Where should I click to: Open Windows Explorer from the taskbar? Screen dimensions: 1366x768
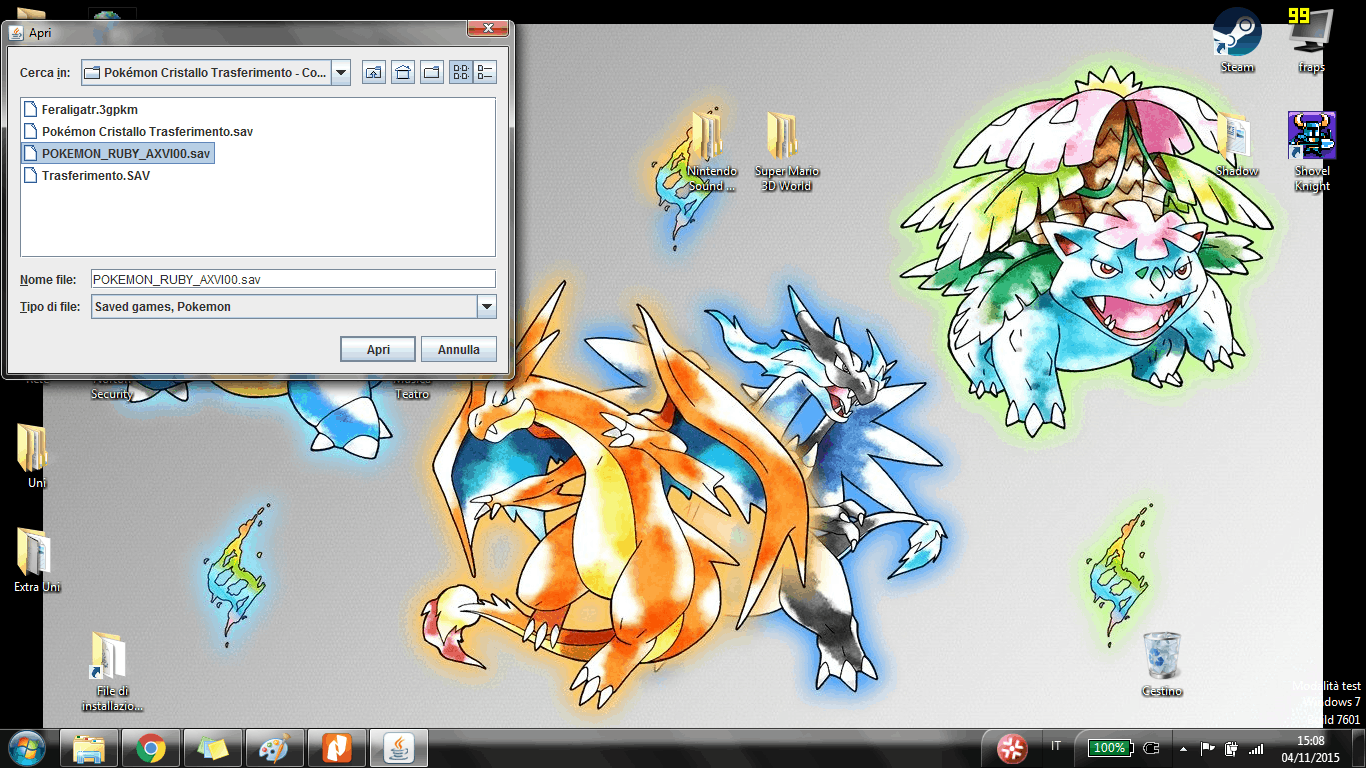(90, 748)
